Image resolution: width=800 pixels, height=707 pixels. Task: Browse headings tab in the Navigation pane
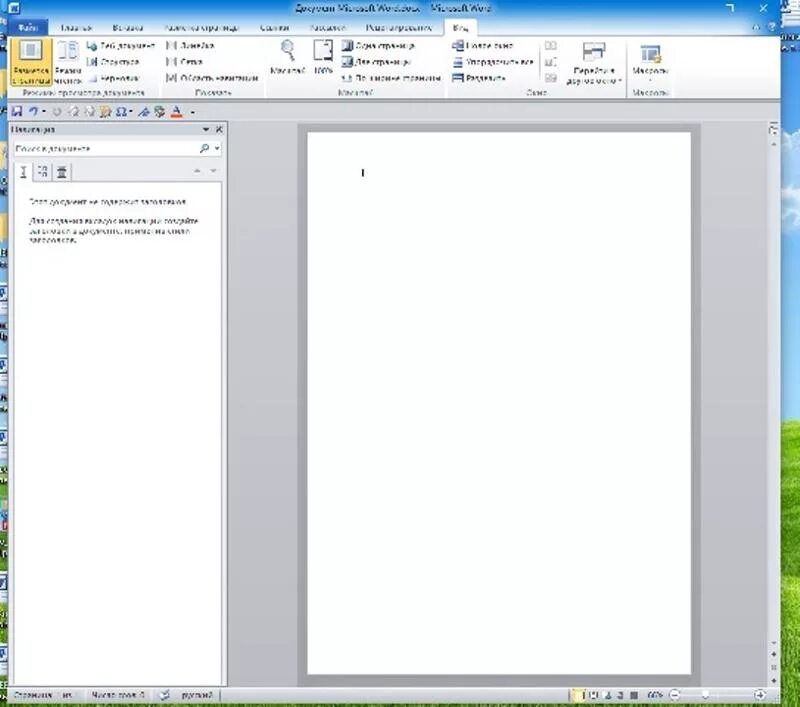pyautogui.click(x=23, y=172)
